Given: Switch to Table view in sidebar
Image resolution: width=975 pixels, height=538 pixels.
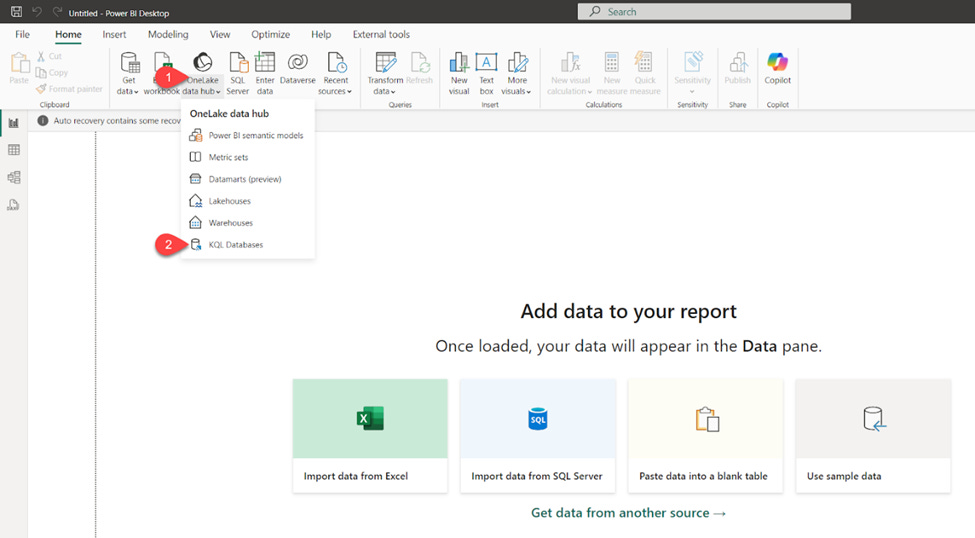Looking at the screenshot, I should [14, 150].
